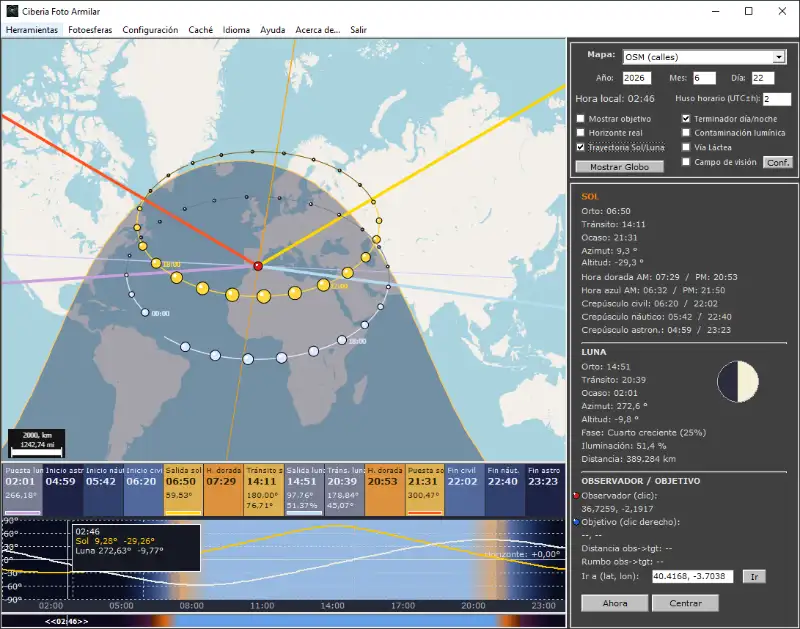This screenshot has width=800, height=629.
Task: Select the Salida sol 06:50 event tile
Action: pos(183,490)
